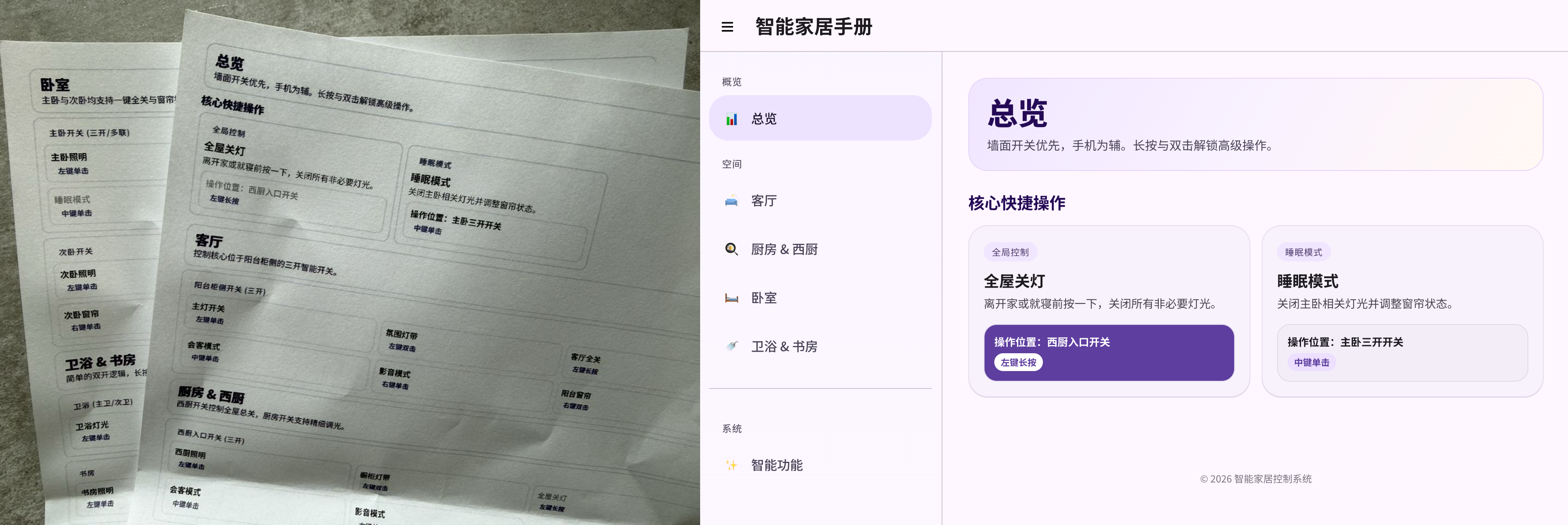The image size is (1568, 525).
Task: Click the shower icon for 卫浴 & 书房
Action: (732, 346)
